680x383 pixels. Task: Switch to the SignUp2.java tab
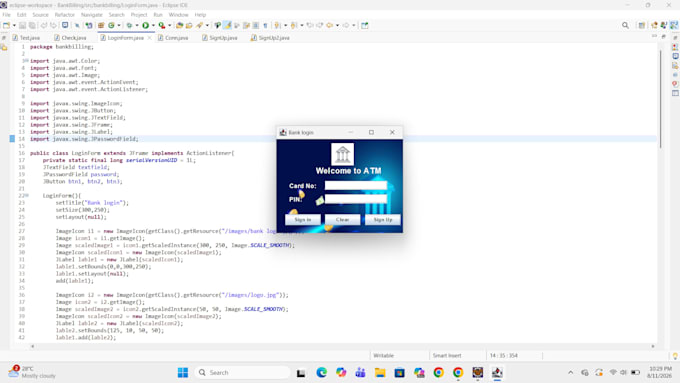coord(270,38)
